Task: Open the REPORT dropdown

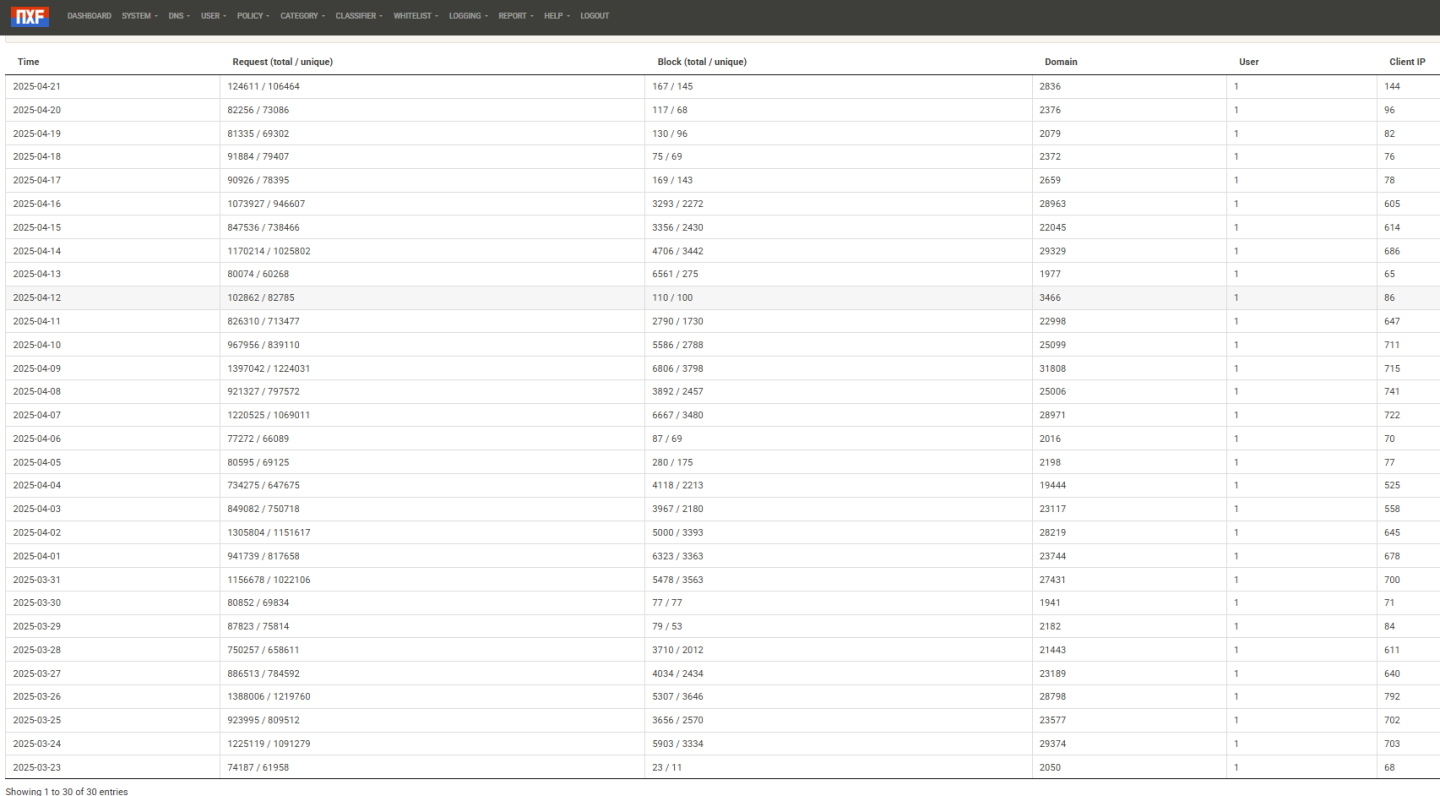Action: (x=514, y=15)
